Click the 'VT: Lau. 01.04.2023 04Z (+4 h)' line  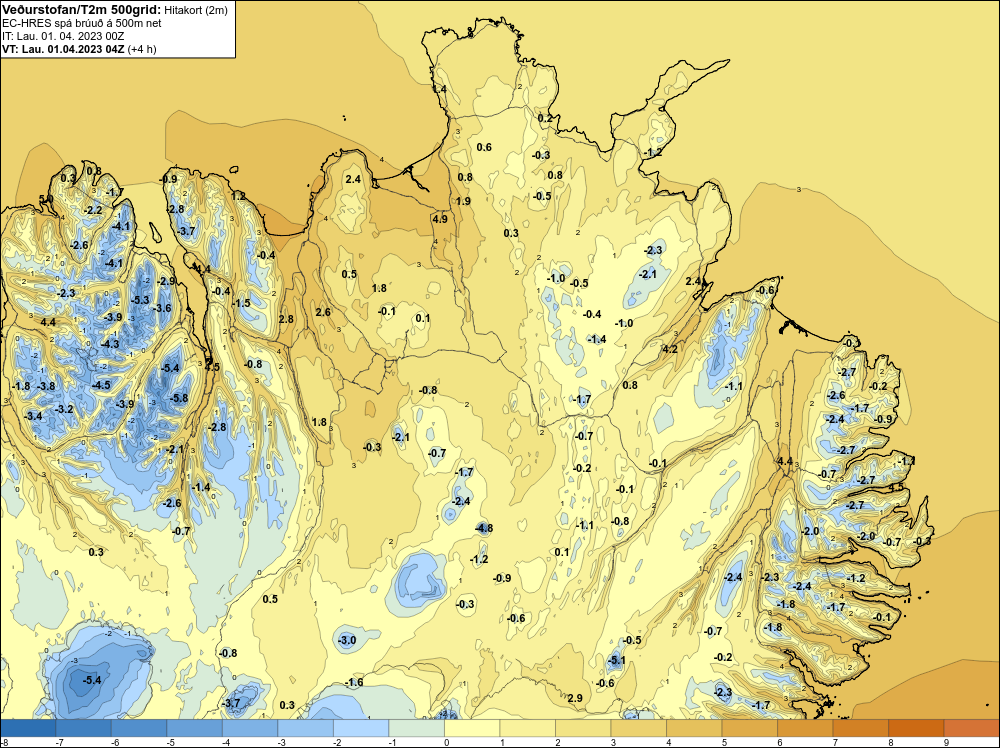click(79, 49)
